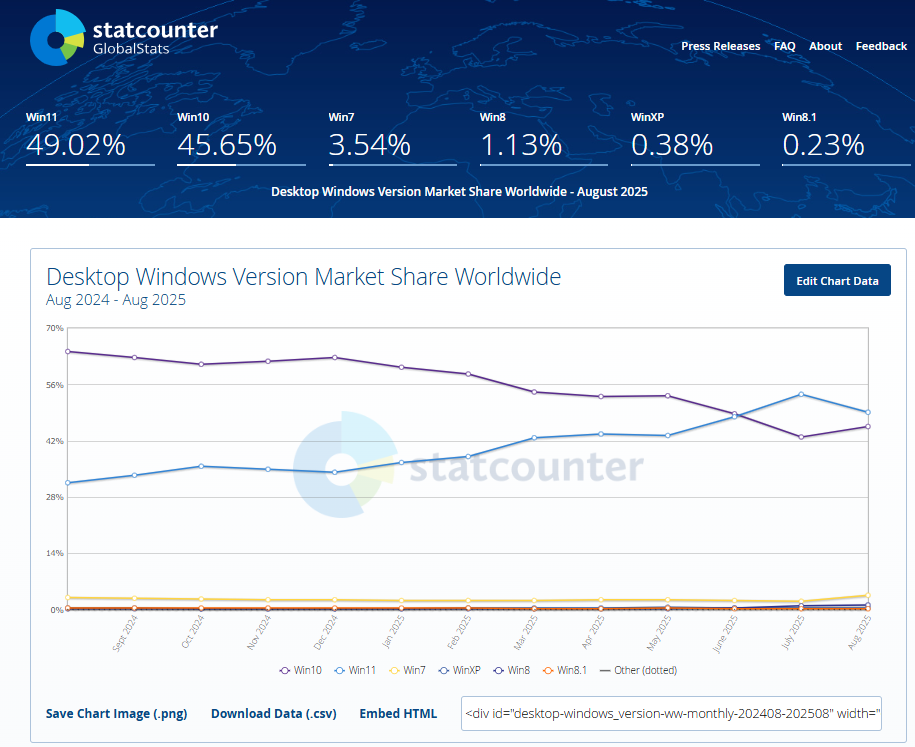Click the chart title Desktop Windows Version Market Share Worldwide
Screen dimensions: 915x747
click(303, 277)
